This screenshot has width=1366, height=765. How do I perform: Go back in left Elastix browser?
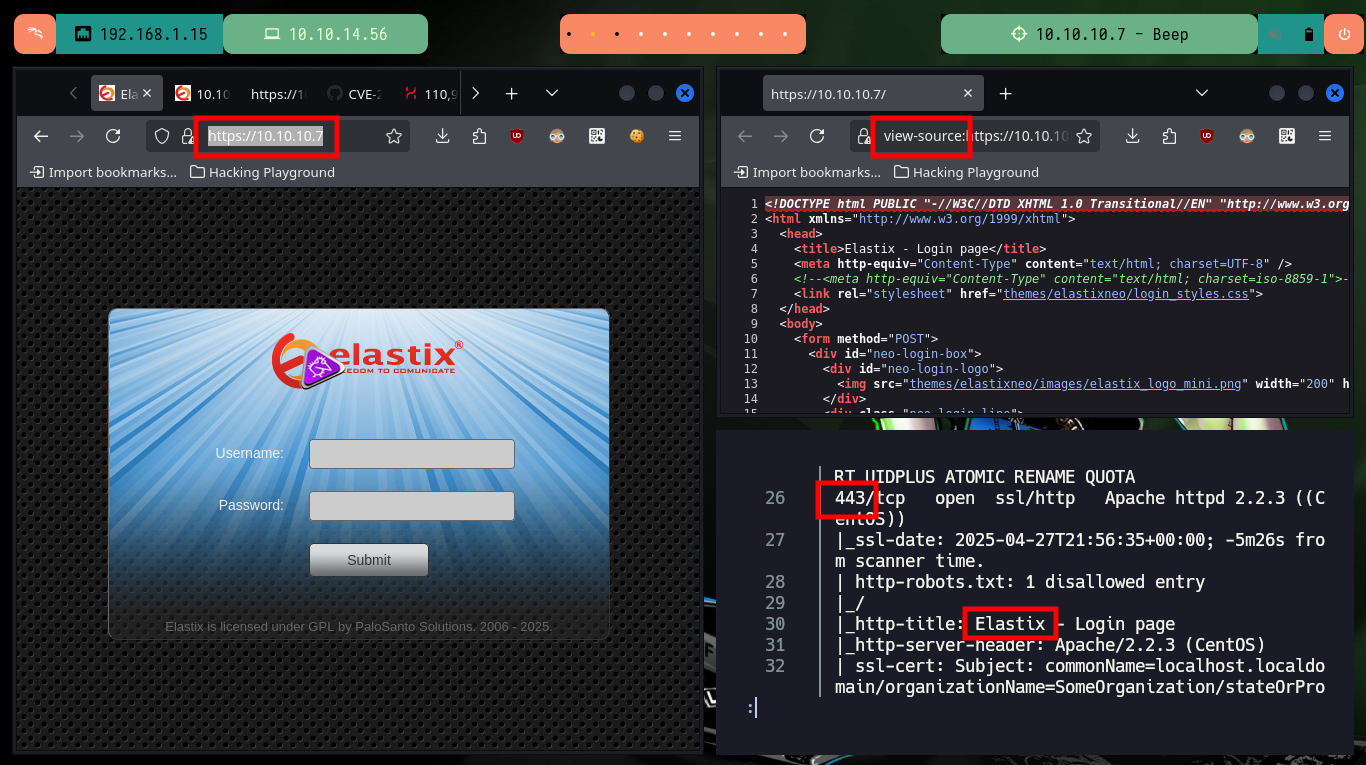click(x=41, y=136)
